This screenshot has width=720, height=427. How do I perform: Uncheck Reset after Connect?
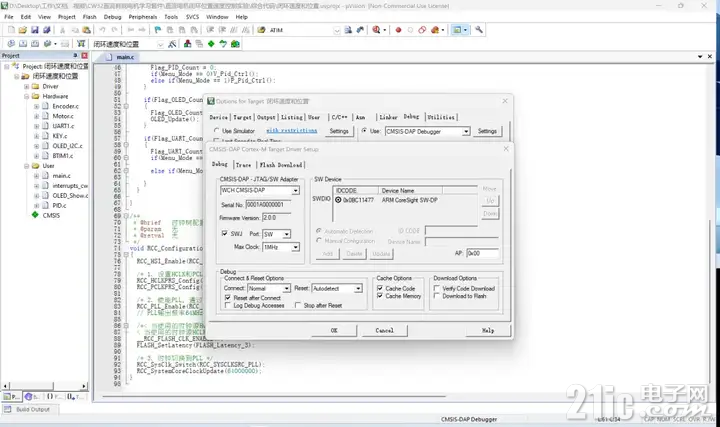pos(227,298)
